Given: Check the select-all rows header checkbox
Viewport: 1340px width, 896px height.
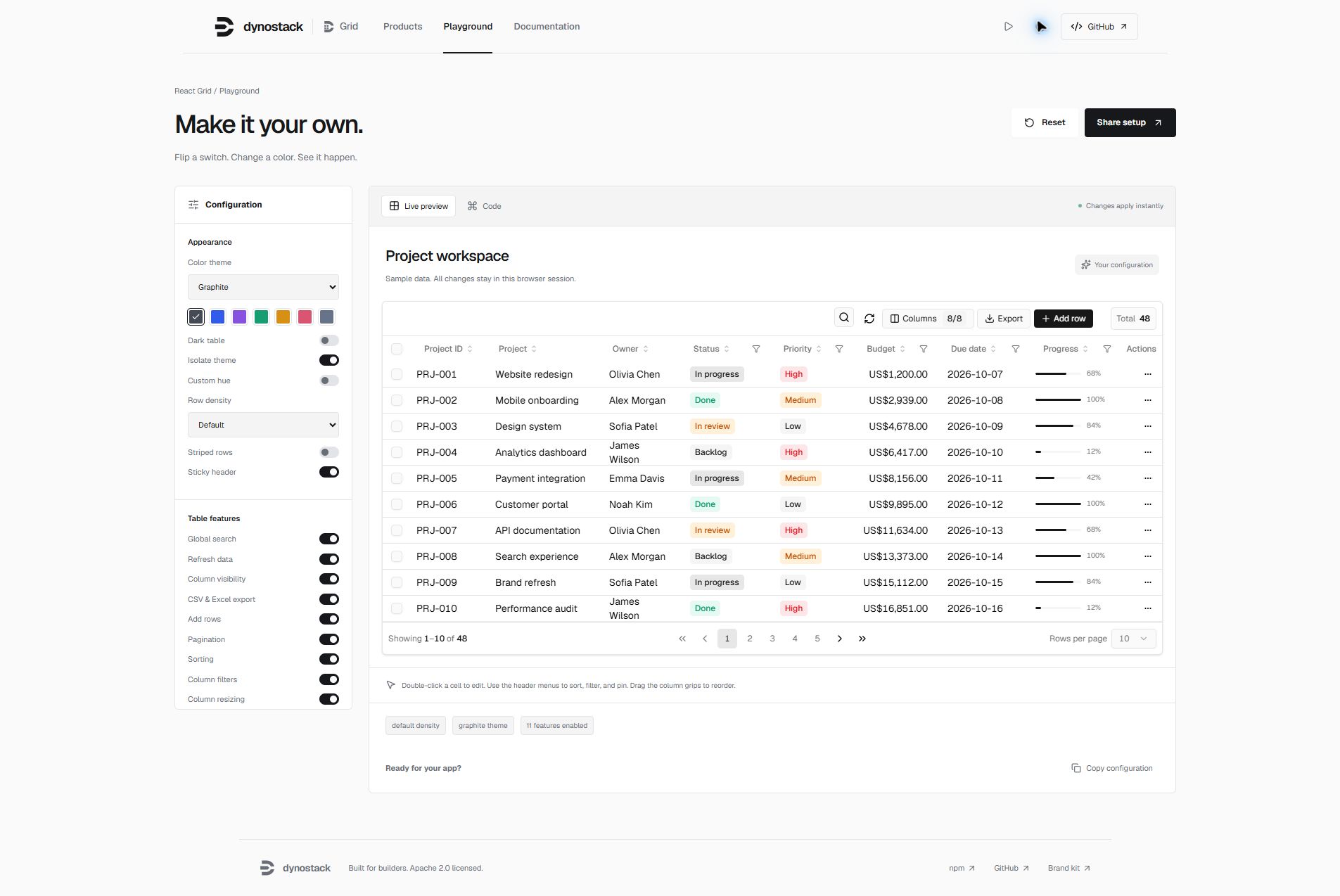Looking at the screenshot, I should click(x=397, y=349).
